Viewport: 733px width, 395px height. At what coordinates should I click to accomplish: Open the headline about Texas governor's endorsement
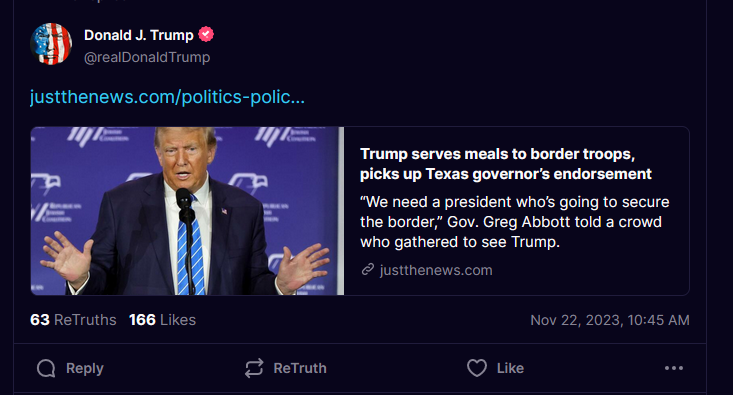505,164
